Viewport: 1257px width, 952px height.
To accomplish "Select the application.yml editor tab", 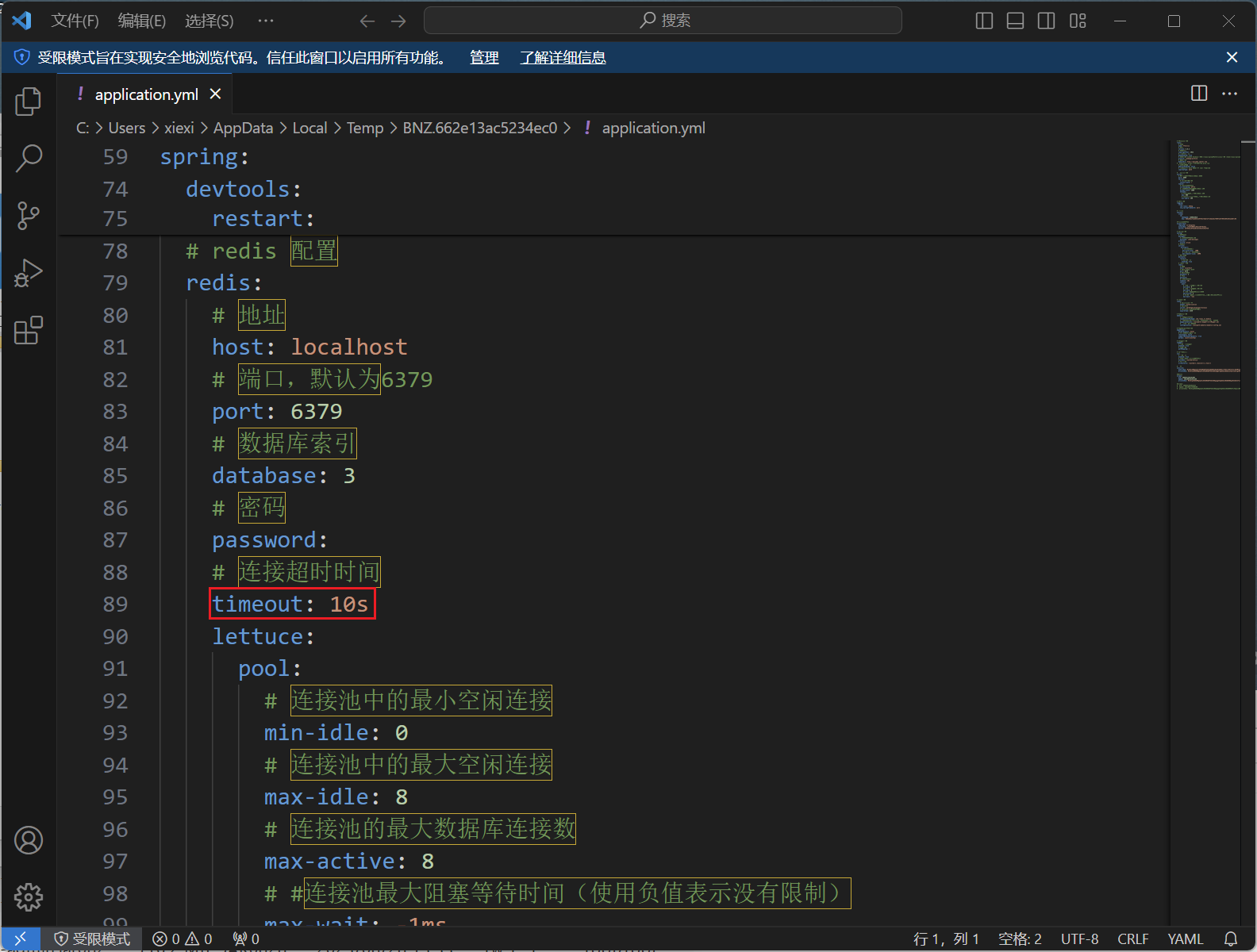I will click(146, 94).
